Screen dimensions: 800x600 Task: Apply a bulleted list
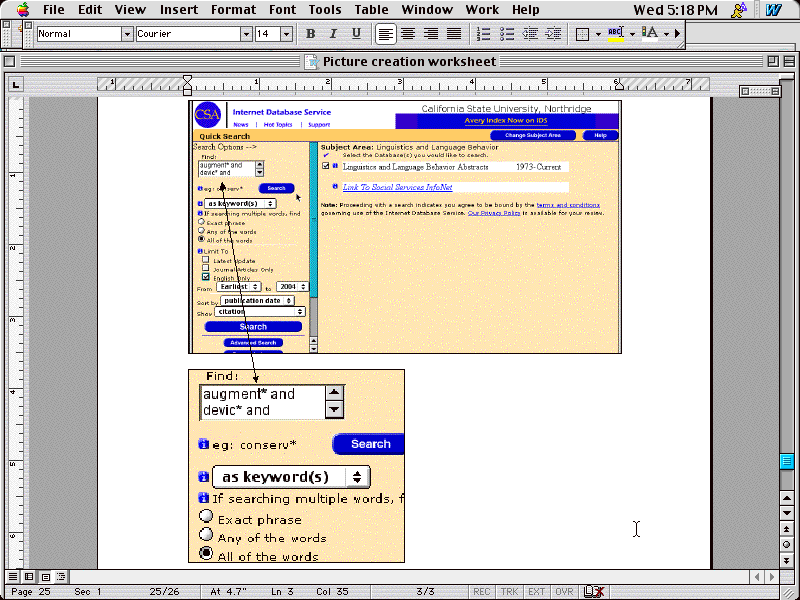pos(507,34)
